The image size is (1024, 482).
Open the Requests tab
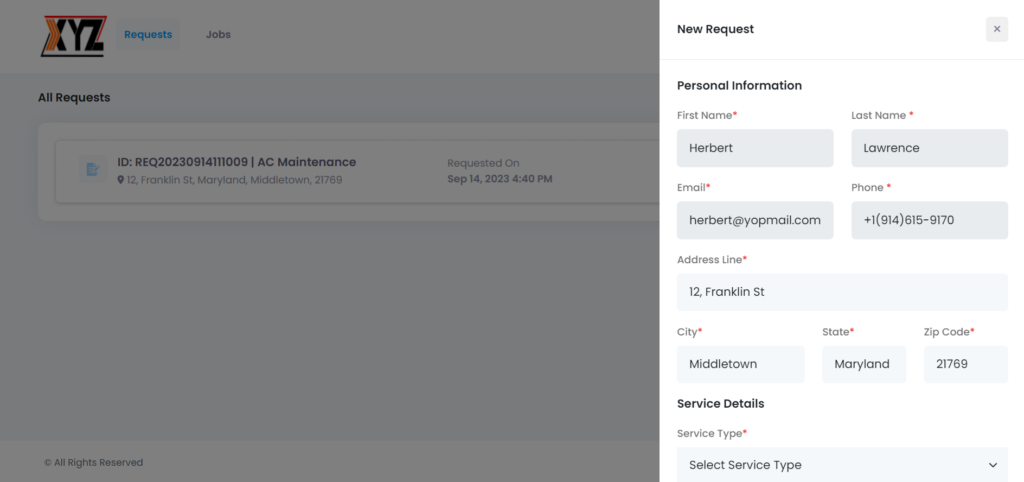[x=148, y=35]
